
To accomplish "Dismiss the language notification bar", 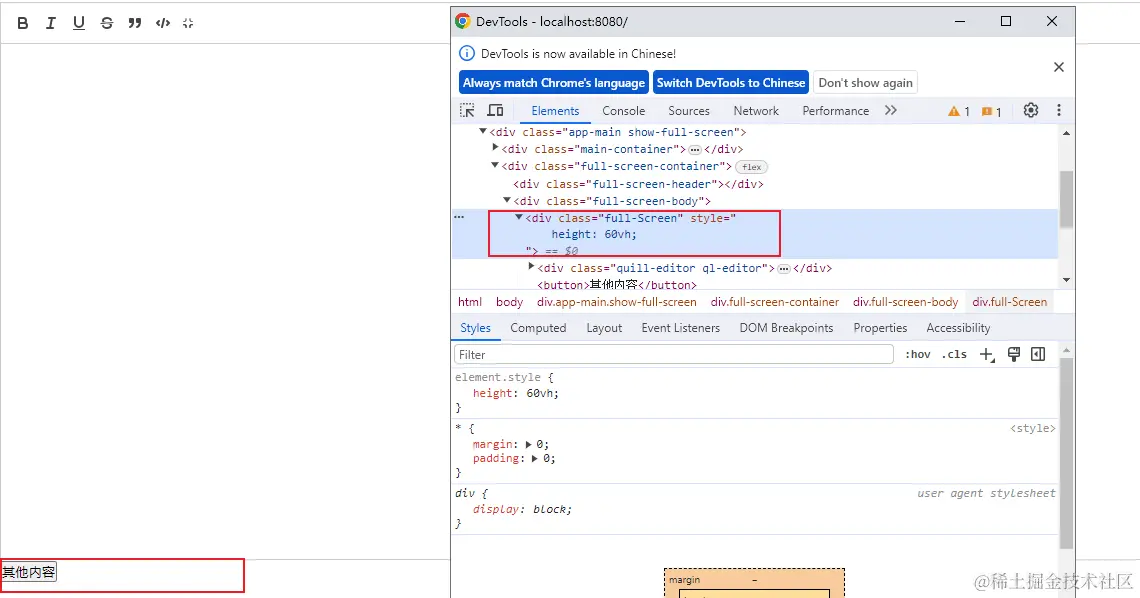I will pos(1059,67).
